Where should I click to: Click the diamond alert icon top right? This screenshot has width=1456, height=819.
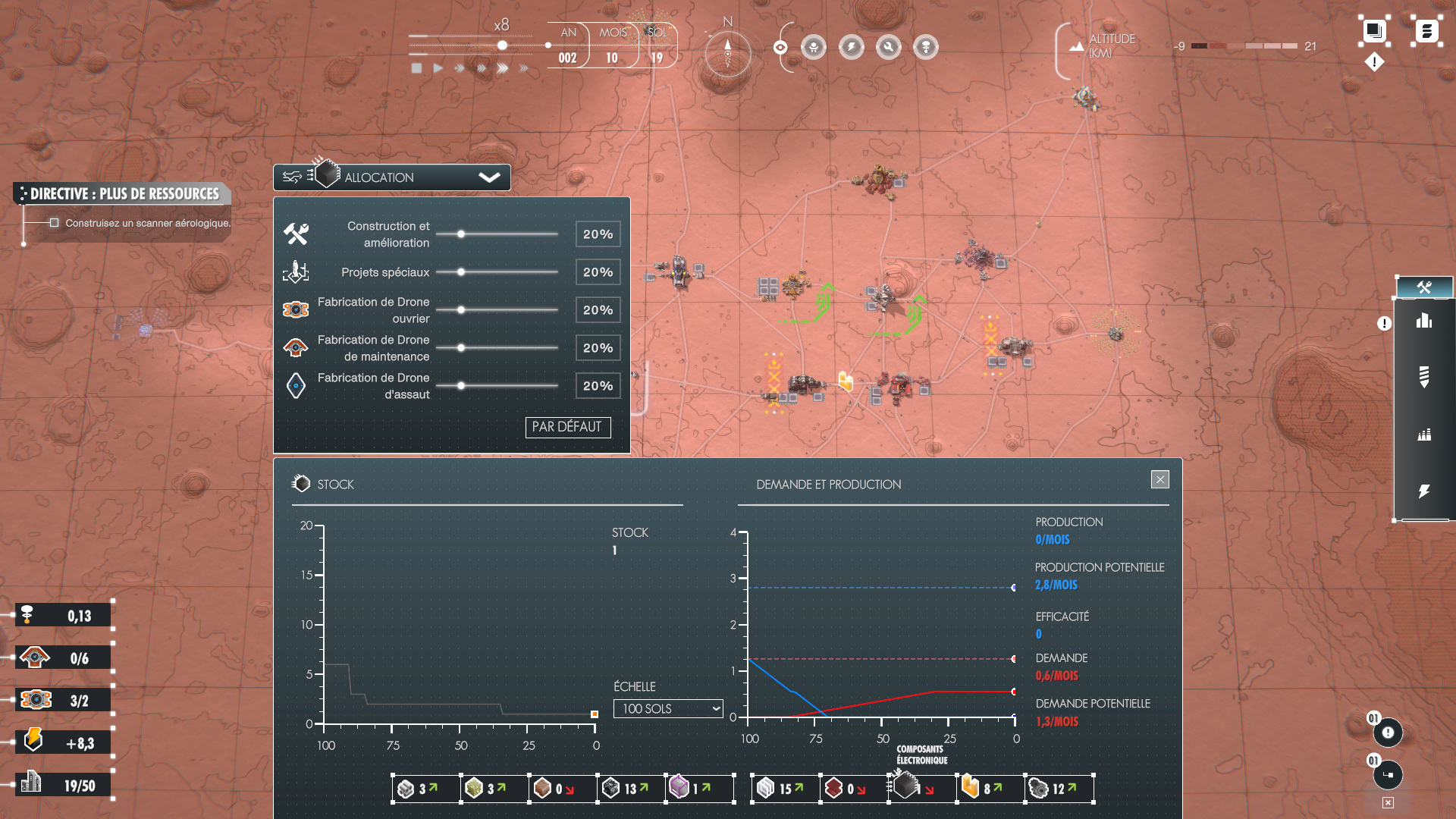(1373, 62)
